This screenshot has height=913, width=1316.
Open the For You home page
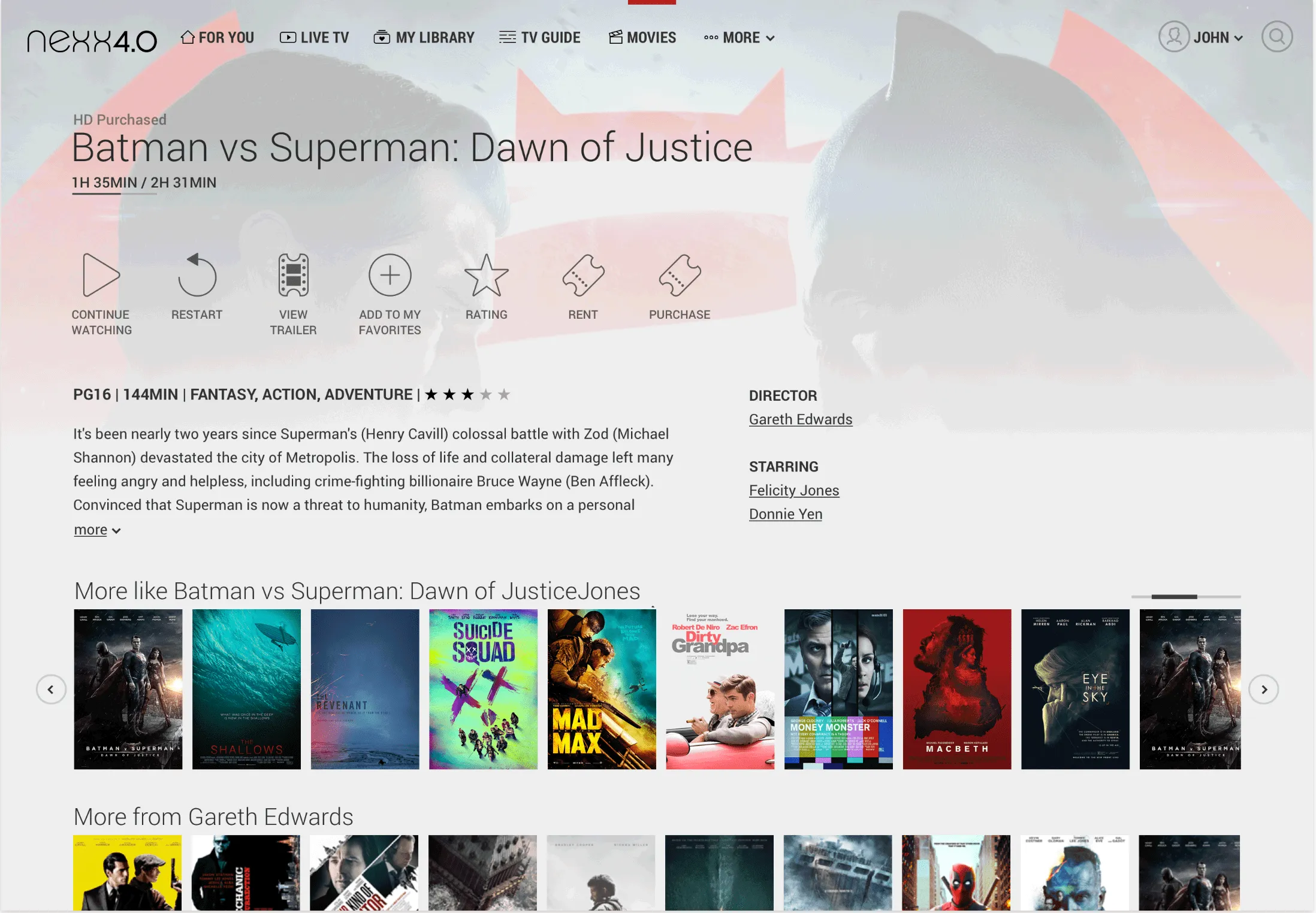coord(217,37)
